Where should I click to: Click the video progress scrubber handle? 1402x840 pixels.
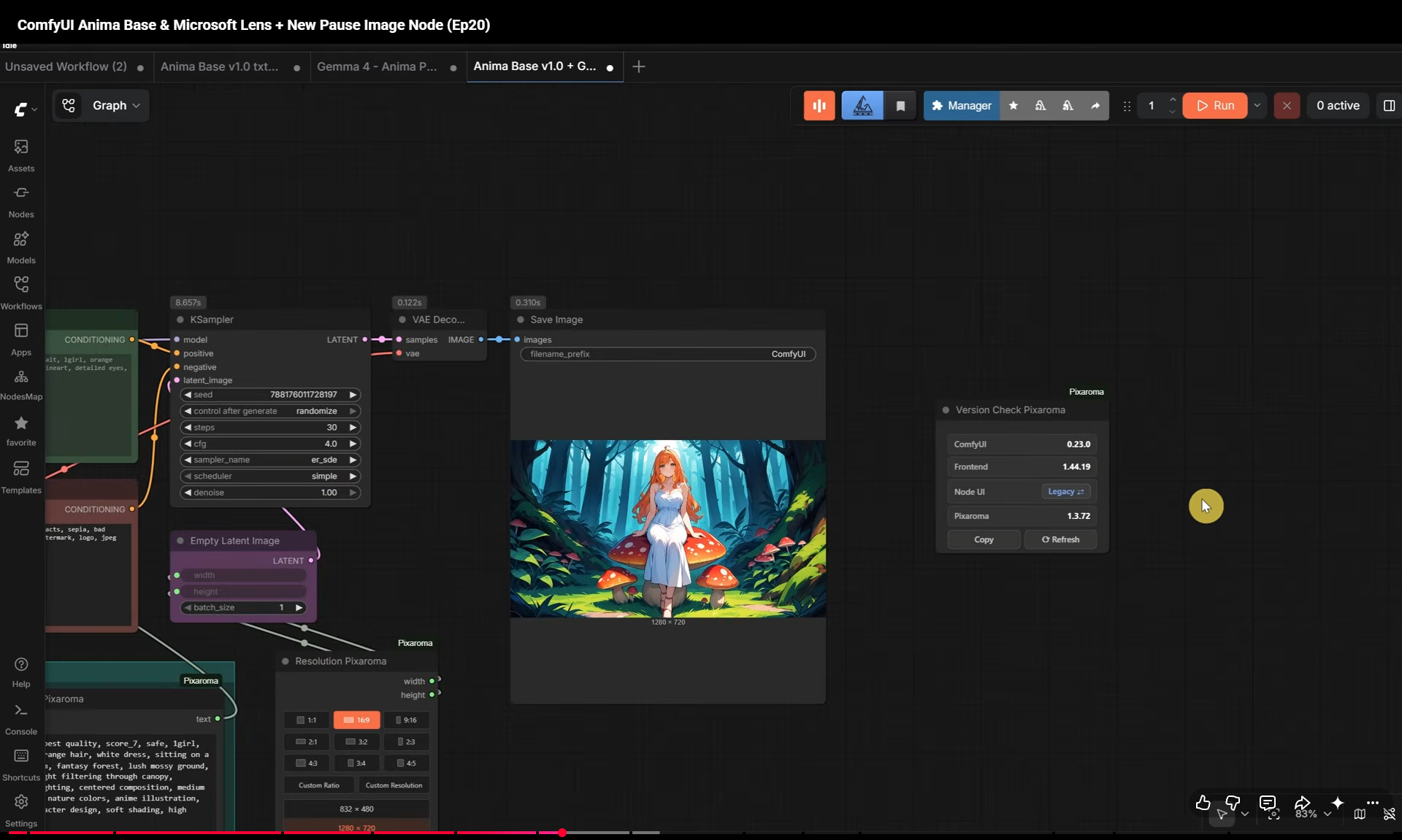[x=562, y=833]
